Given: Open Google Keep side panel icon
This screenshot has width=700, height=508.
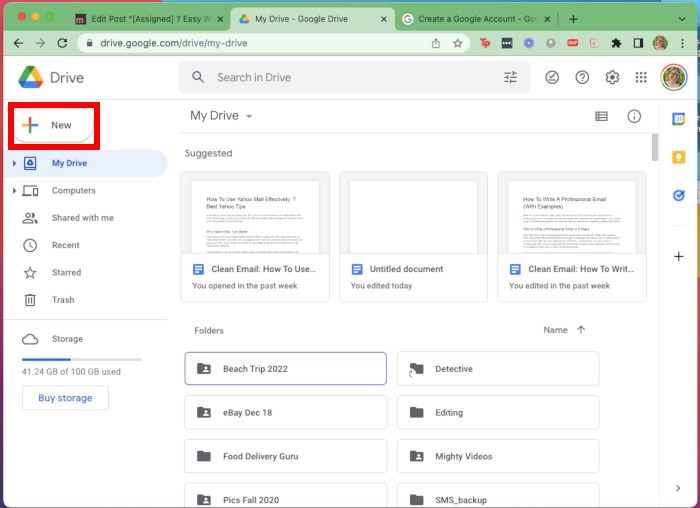Looking at the screenshot, I should click(x=679, y=157).
